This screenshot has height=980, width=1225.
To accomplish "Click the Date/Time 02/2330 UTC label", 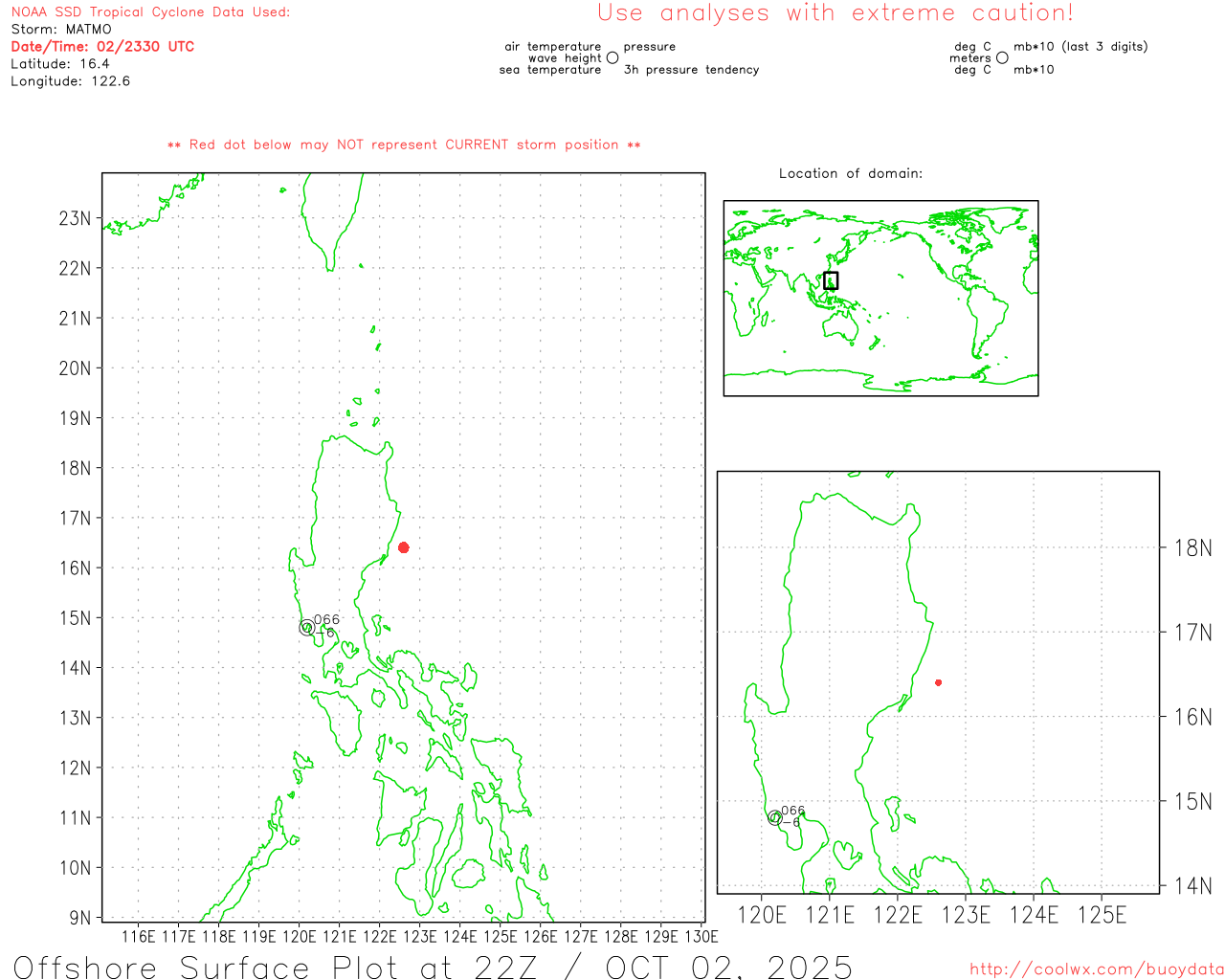I will coord(102,46).
